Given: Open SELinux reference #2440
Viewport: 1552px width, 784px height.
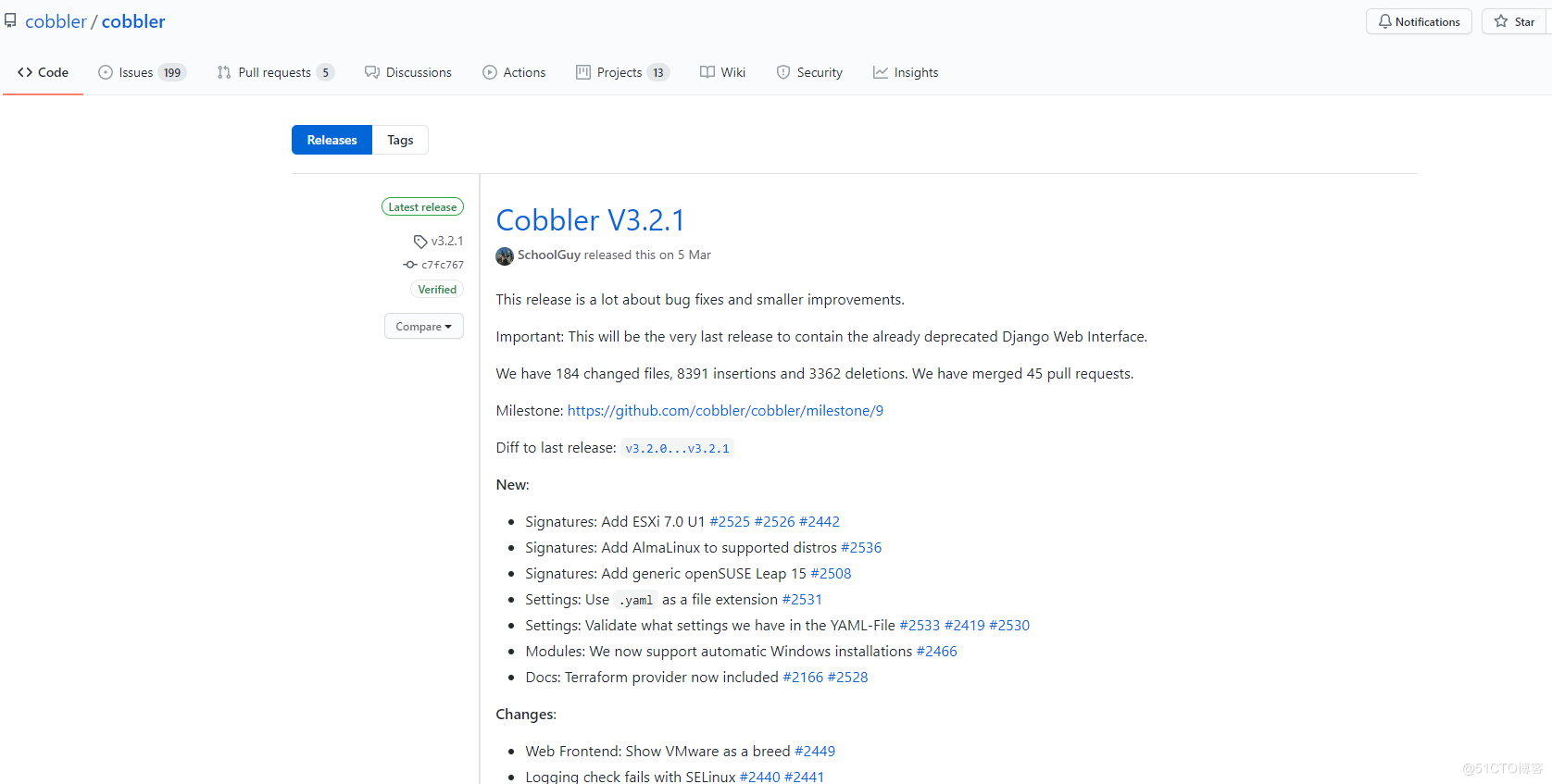Looking at the screenshot, I should 760,777.
